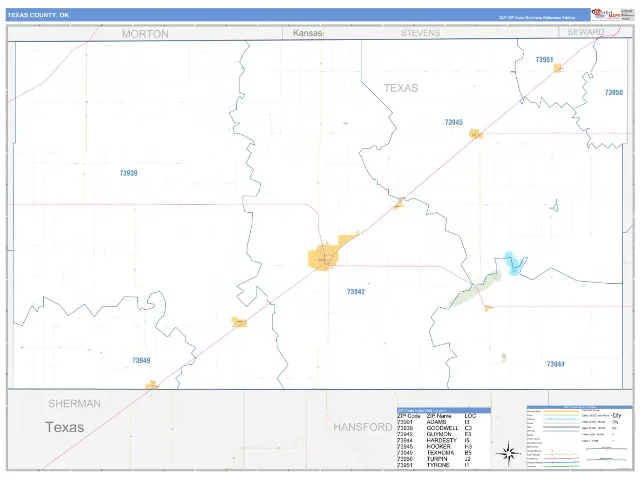
Task: Click the TYRONE row in ZIP index
Action: coord(444,465)
